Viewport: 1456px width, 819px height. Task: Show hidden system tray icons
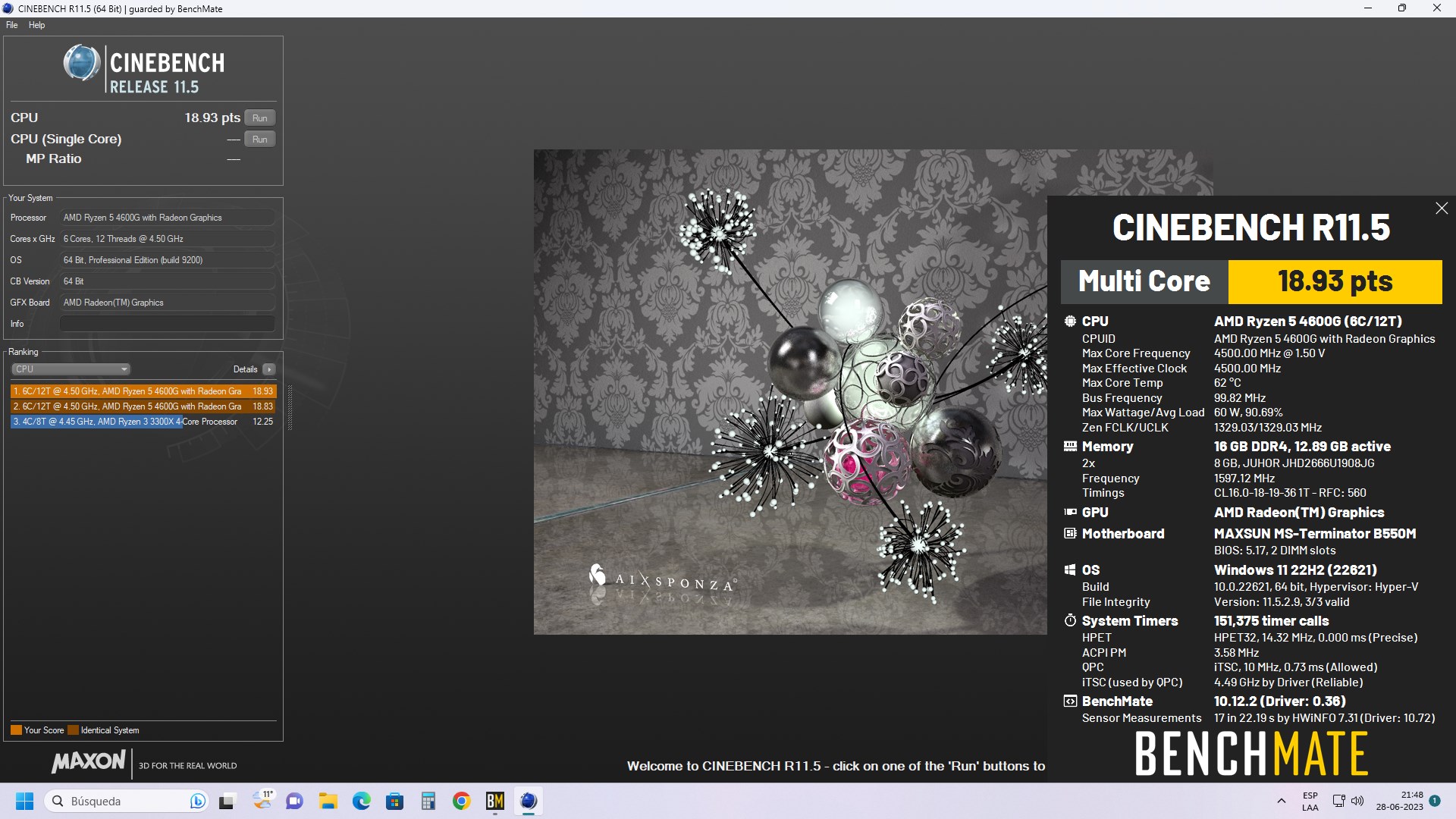(1281, 801)
